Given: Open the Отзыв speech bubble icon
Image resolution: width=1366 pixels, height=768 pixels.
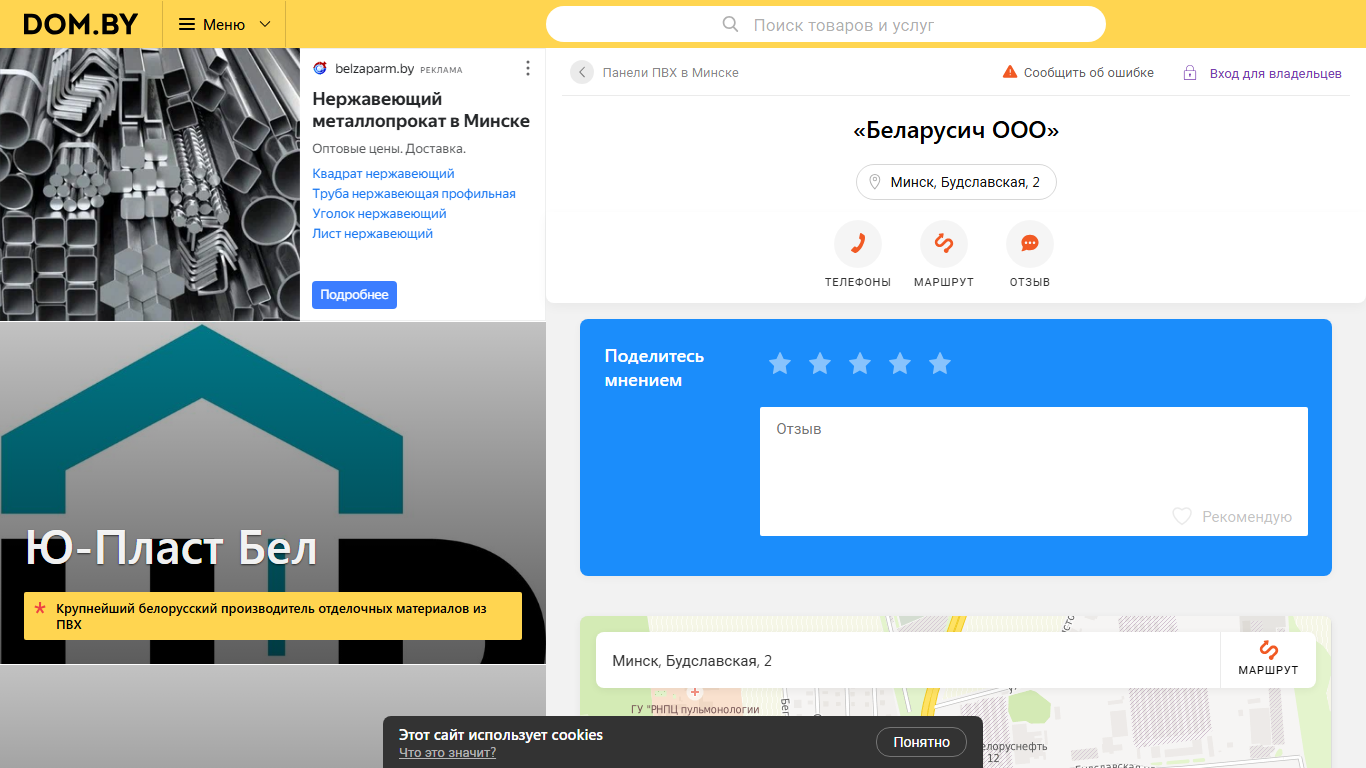Looking at the screenshot, I should point(1030,244).
